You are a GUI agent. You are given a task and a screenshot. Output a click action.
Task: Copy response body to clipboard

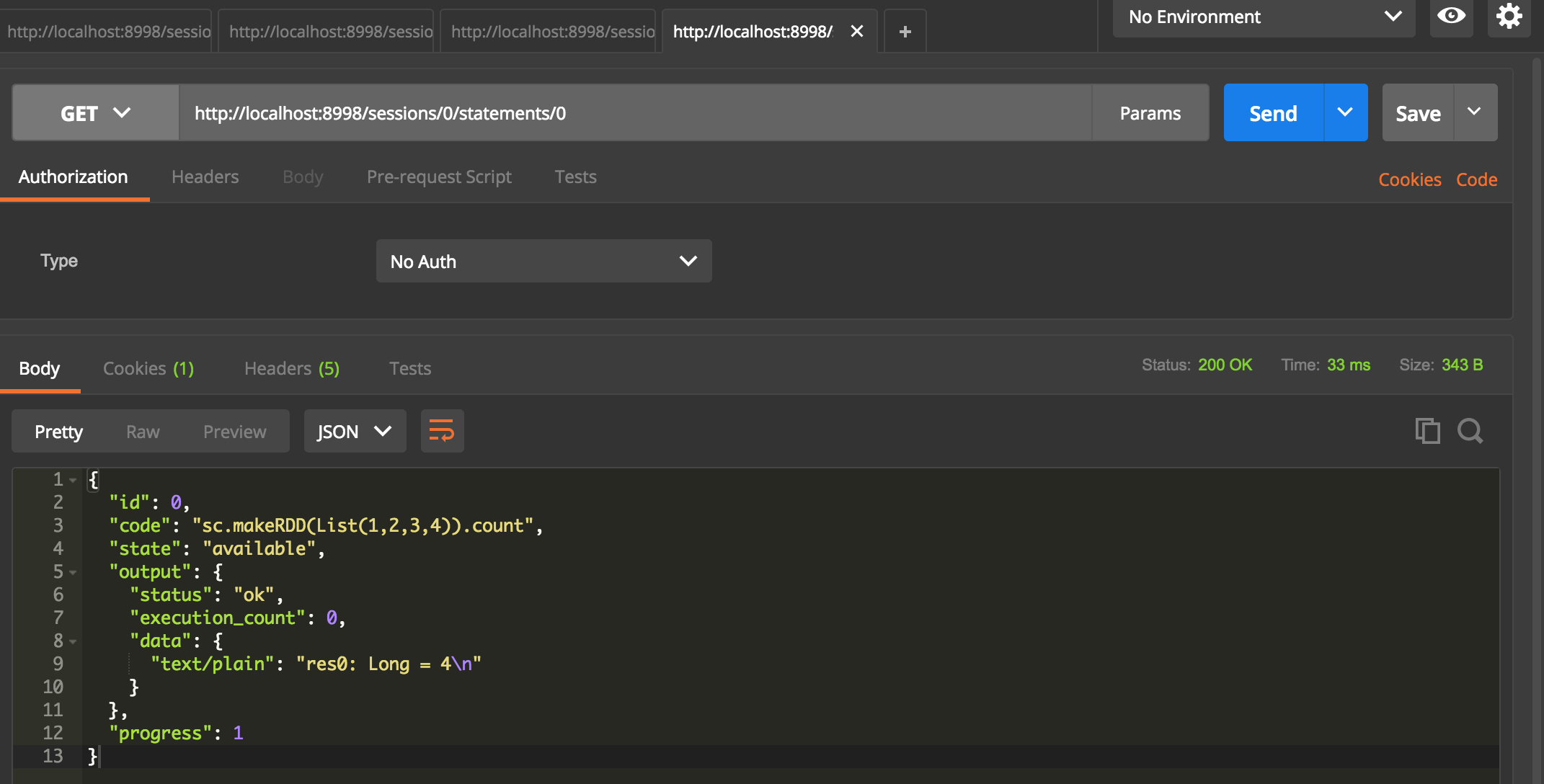click(1427, 431)
